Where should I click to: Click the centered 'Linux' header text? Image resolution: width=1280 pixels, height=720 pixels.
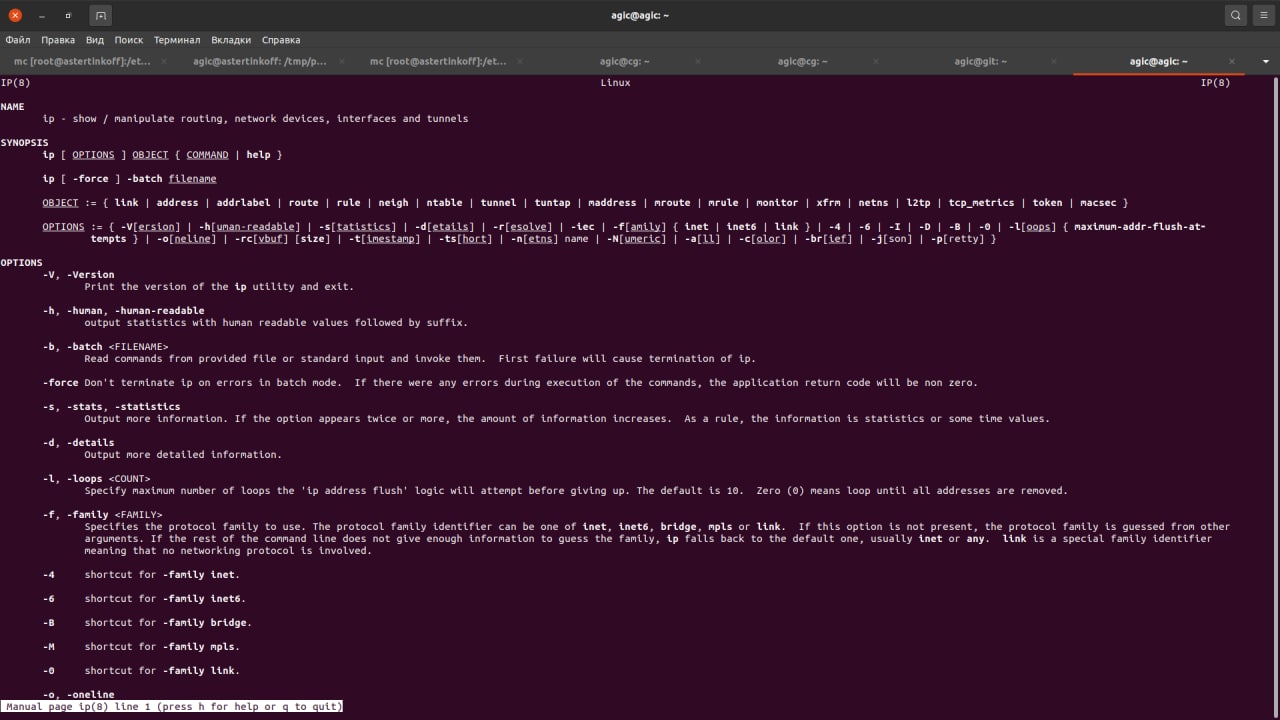coord(615,83)
